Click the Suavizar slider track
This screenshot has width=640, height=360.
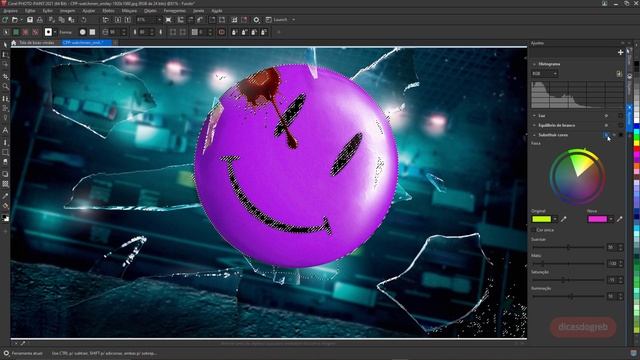[568, 247]
